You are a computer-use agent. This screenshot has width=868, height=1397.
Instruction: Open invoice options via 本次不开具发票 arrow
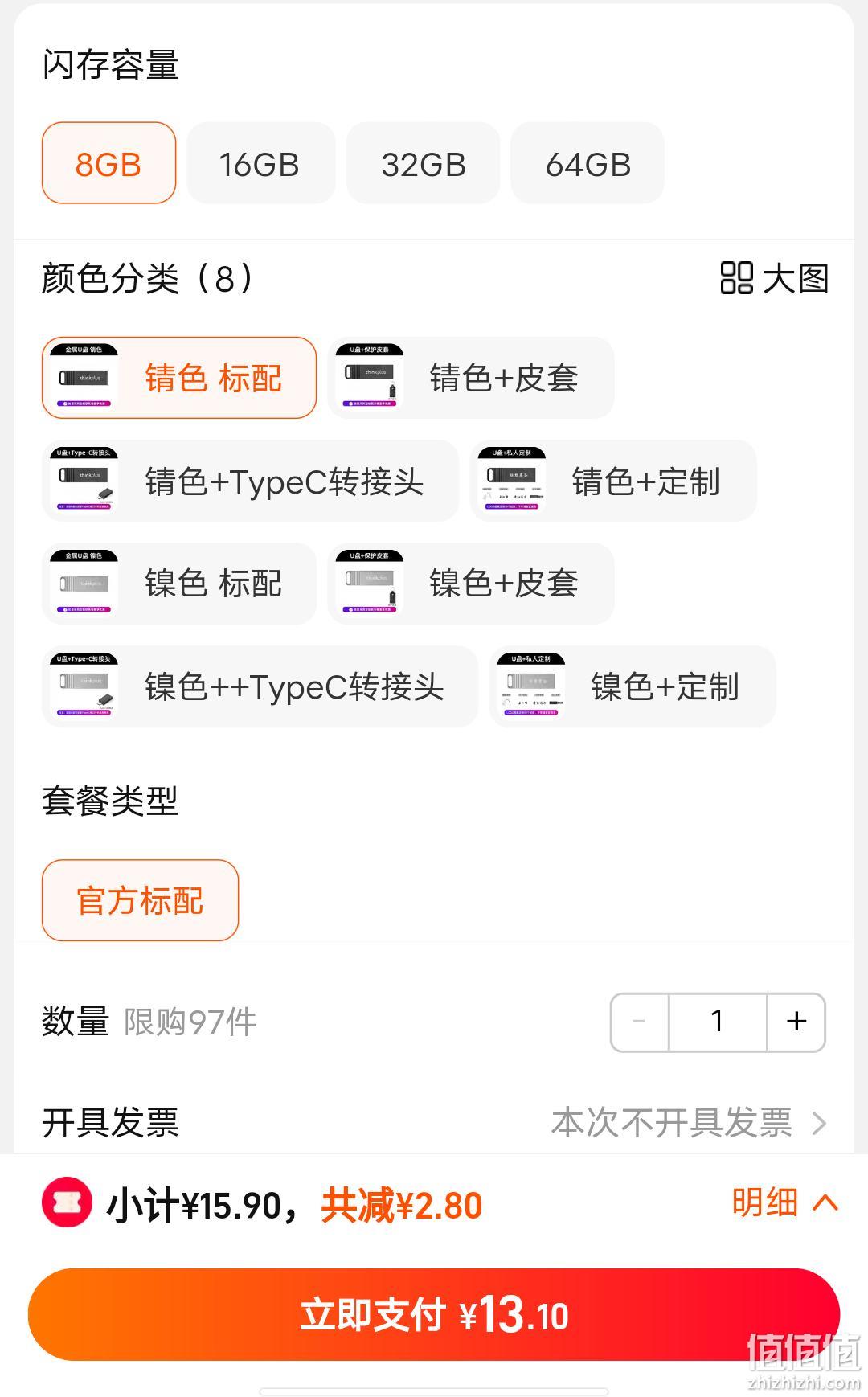tap(819, 1123)
